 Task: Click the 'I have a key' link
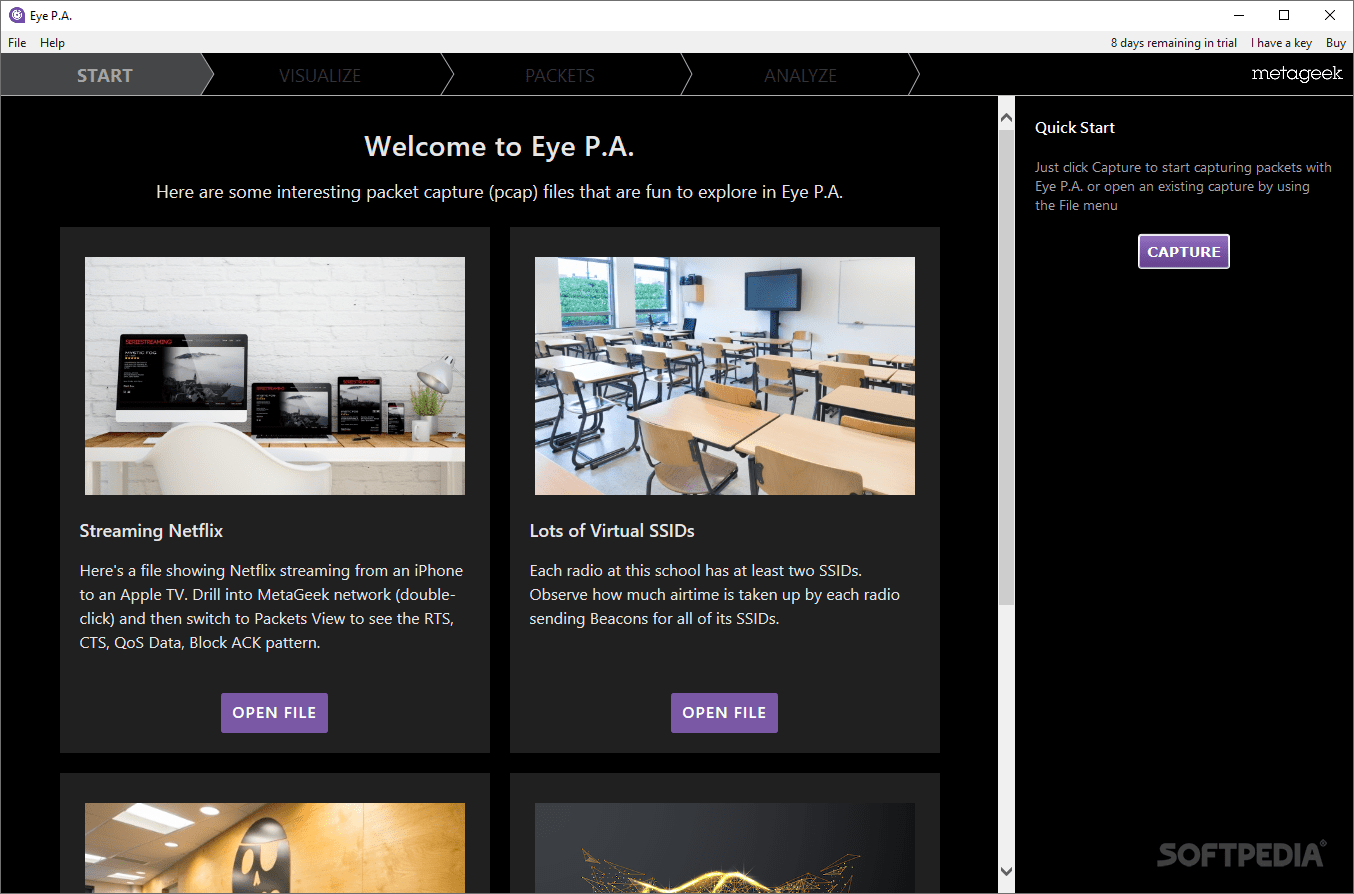click(x=1281, y=43)
